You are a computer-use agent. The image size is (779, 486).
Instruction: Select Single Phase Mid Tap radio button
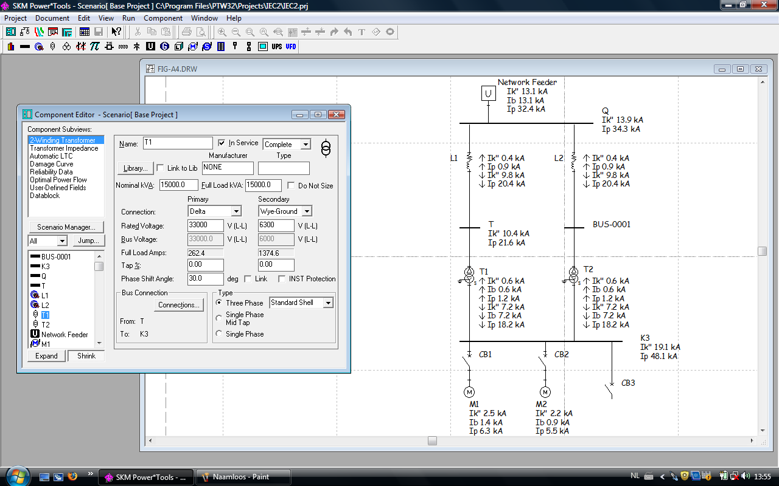point(219,318)
